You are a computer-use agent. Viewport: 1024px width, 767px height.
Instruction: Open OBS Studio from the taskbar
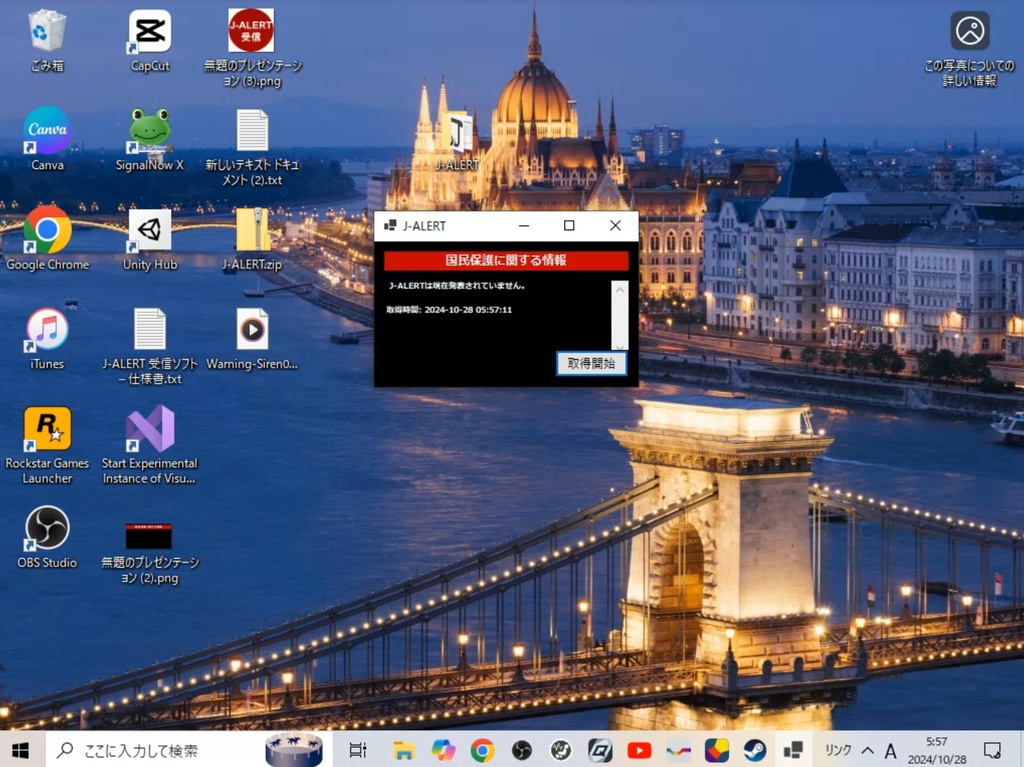(521, 750)
